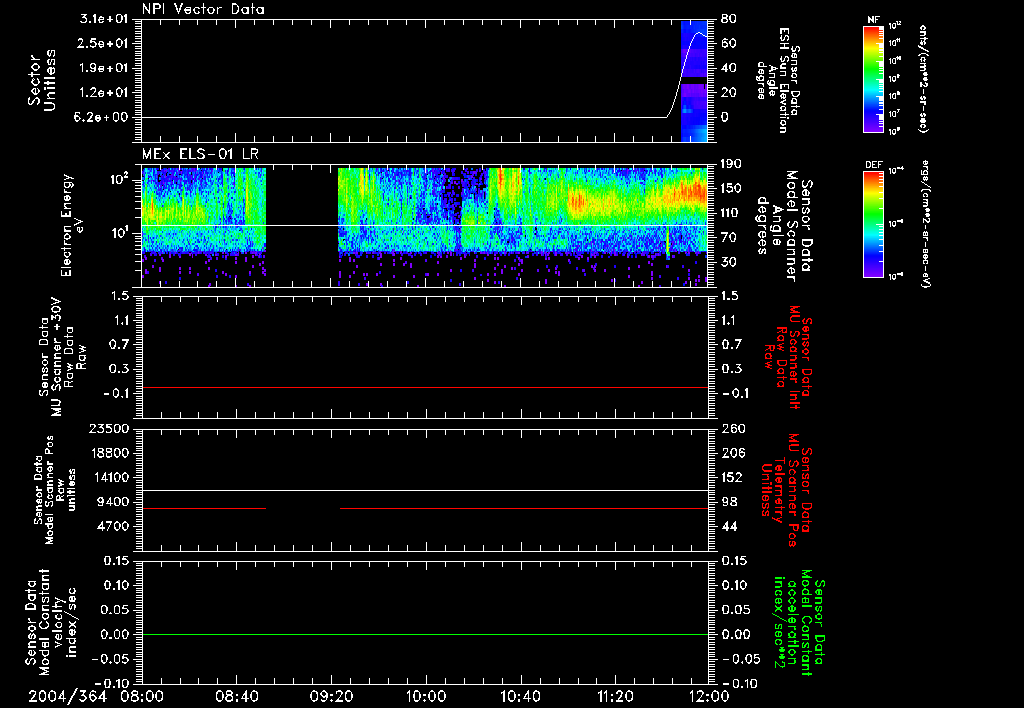Image resolution: width=1024 pixels, height=708 pixels.
Task: Click the 12:00 time axis label
Action: click(709, 696)
